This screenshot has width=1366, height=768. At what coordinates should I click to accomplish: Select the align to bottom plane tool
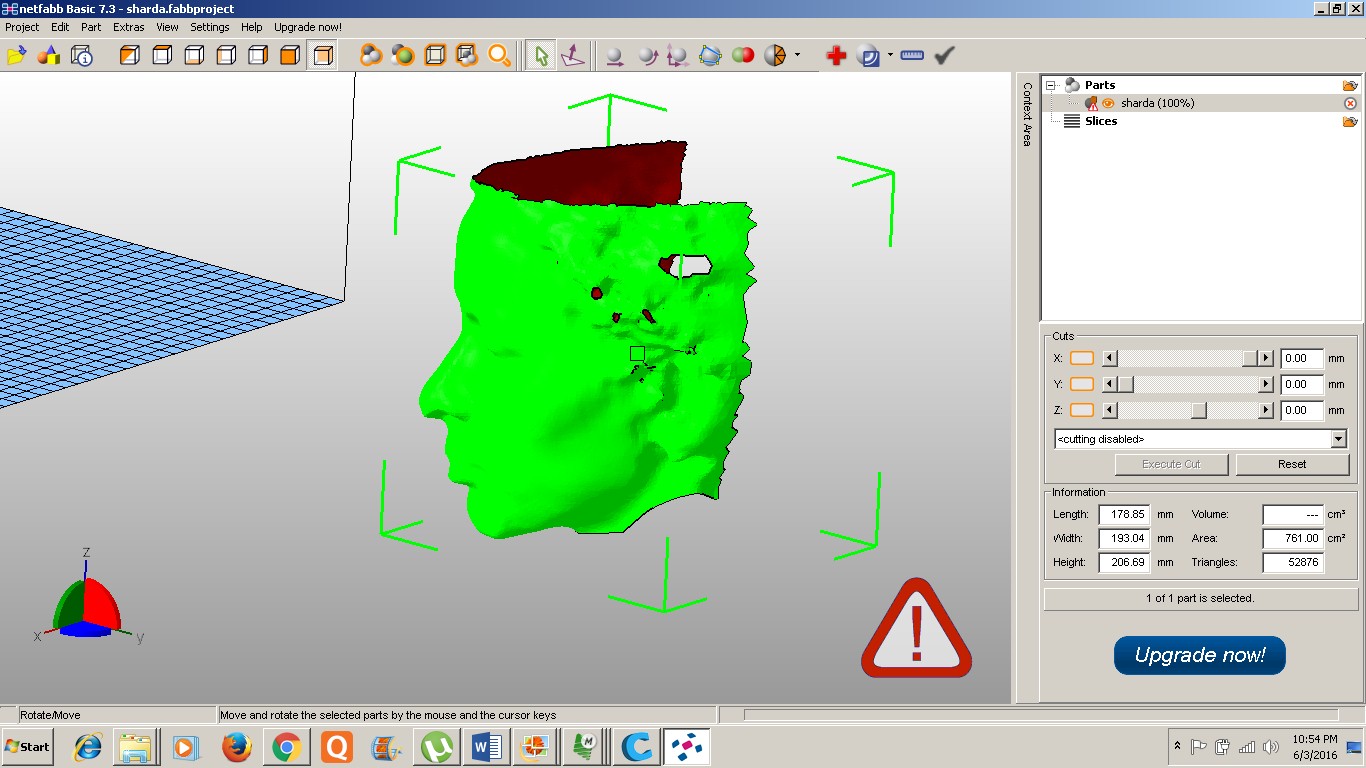pos(572,56)
